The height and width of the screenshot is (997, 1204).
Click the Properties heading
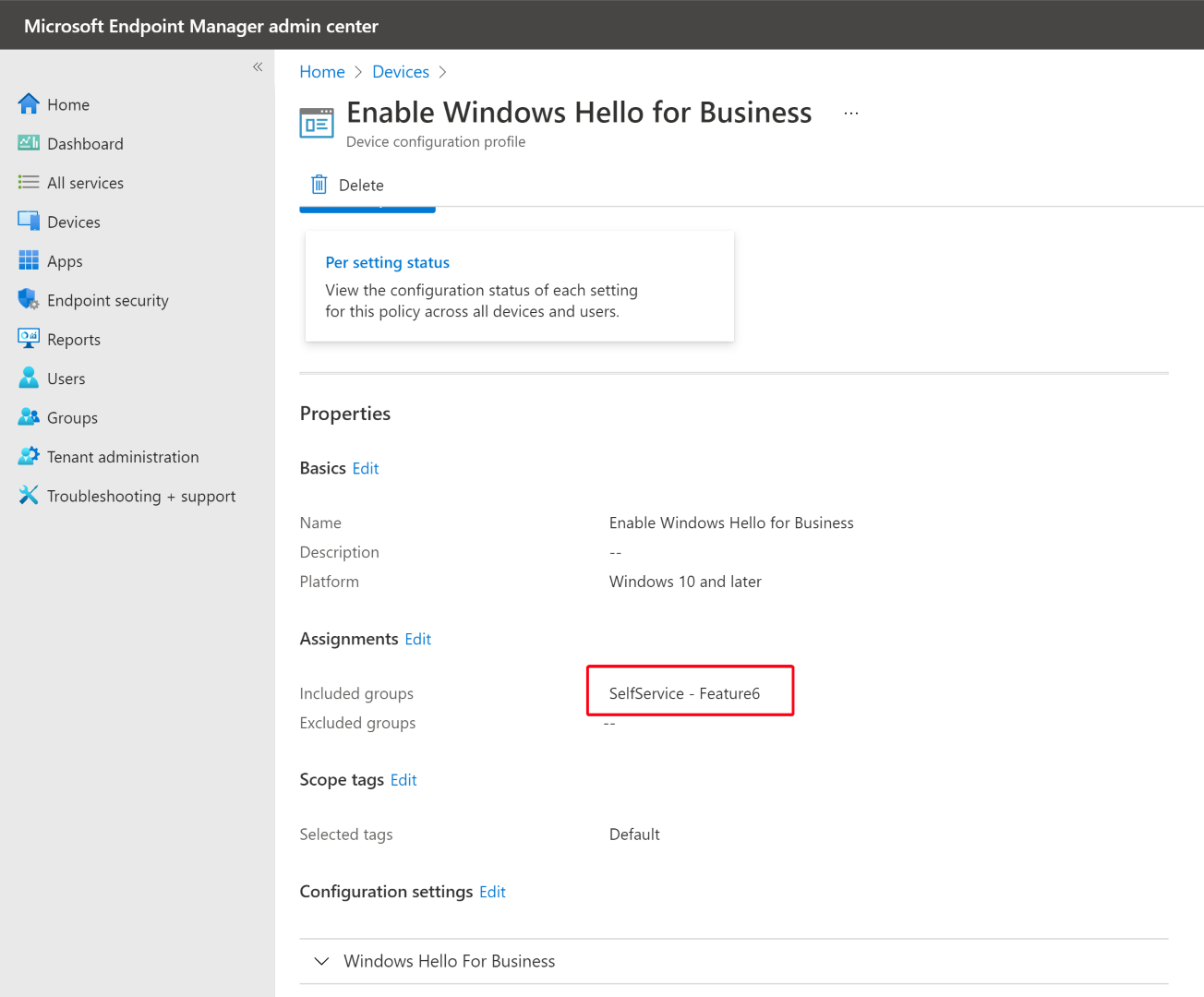pos(345,414)
